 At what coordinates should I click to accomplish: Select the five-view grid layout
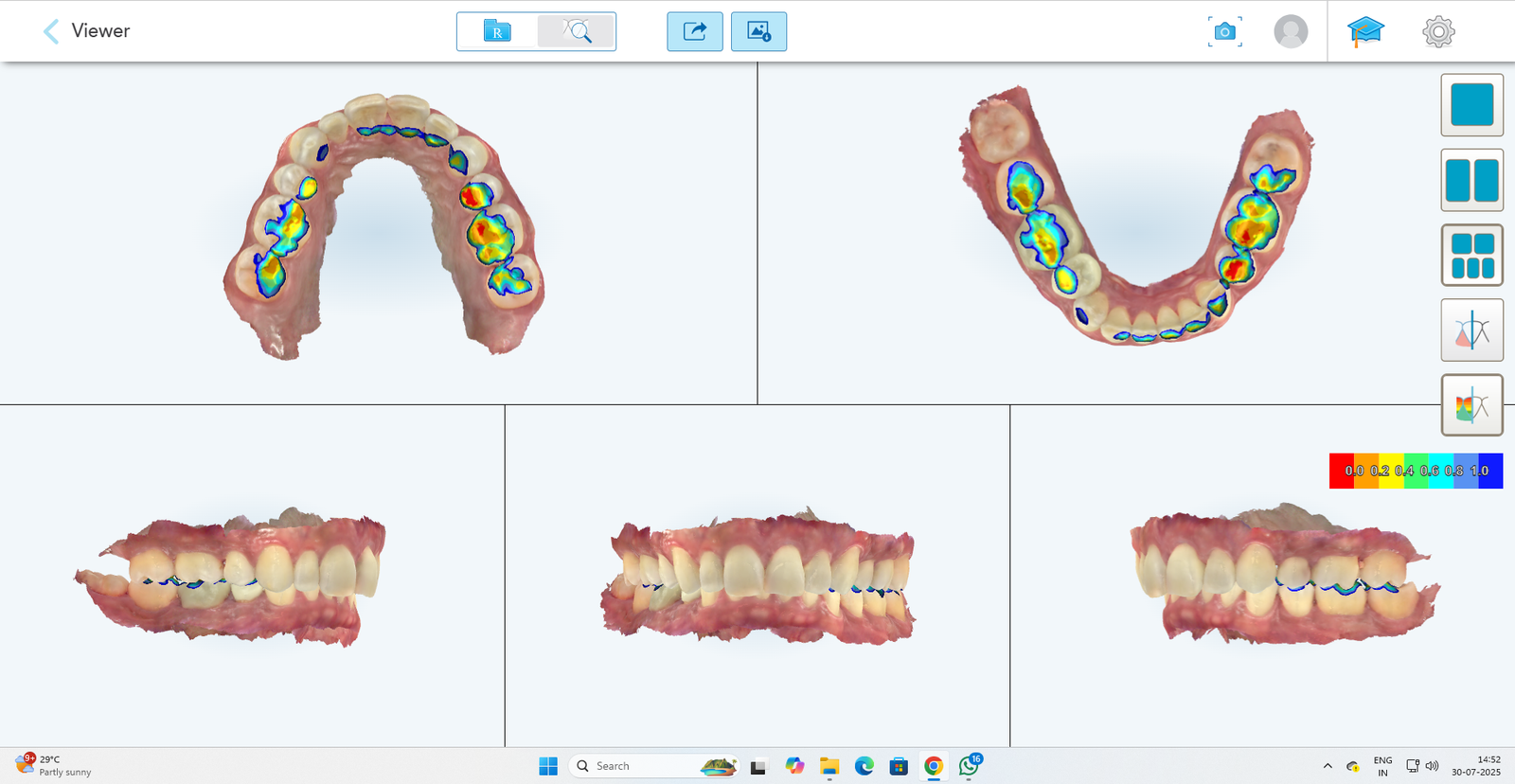click(1471, 256)
